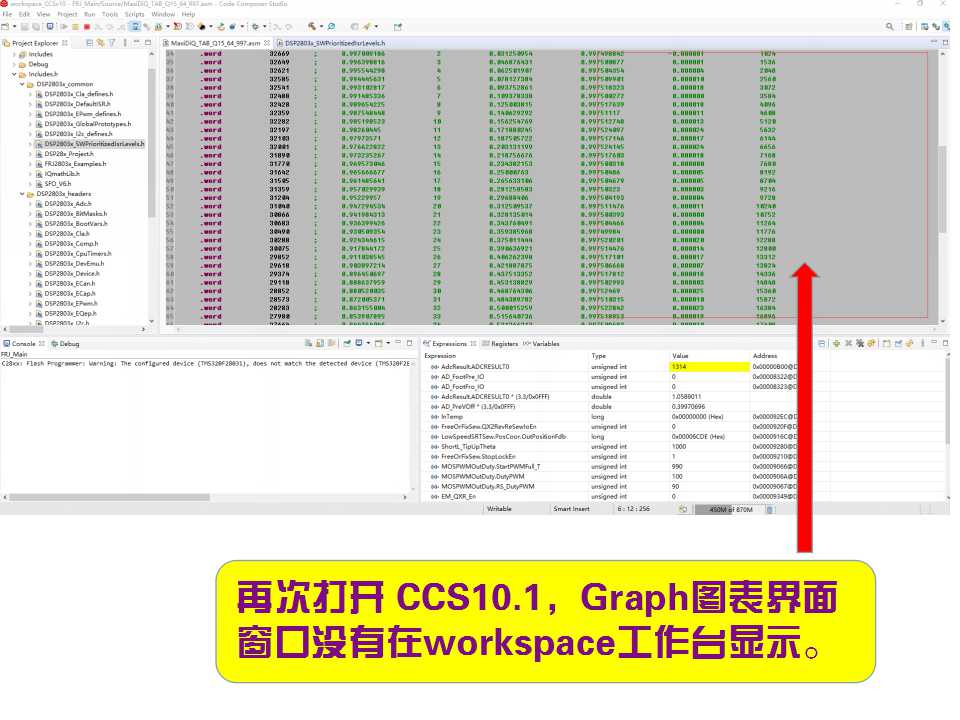Click remove selected expression icon
Viewport: 960px width, 720px height.
(849, 343)
